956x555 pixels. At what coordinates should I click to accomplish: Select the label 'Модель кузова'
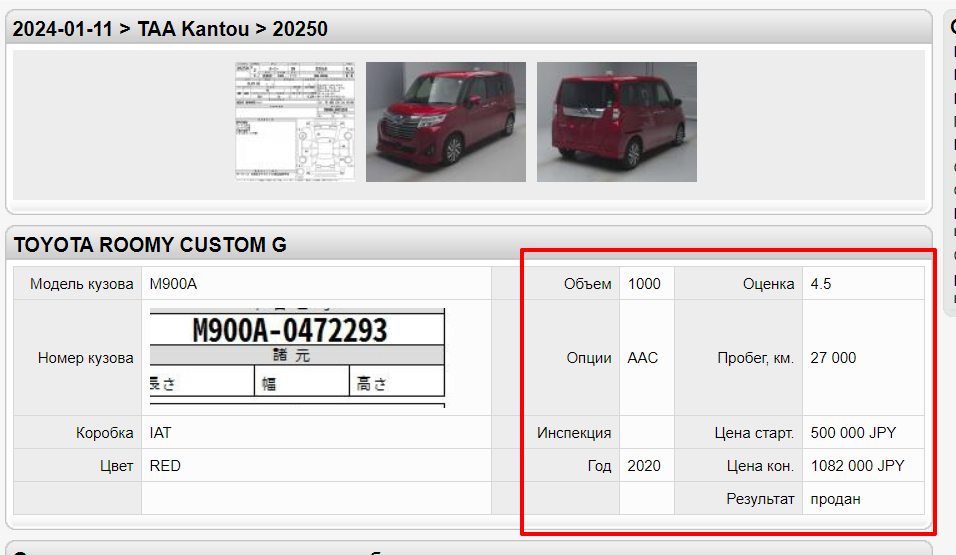click(82, 284)
